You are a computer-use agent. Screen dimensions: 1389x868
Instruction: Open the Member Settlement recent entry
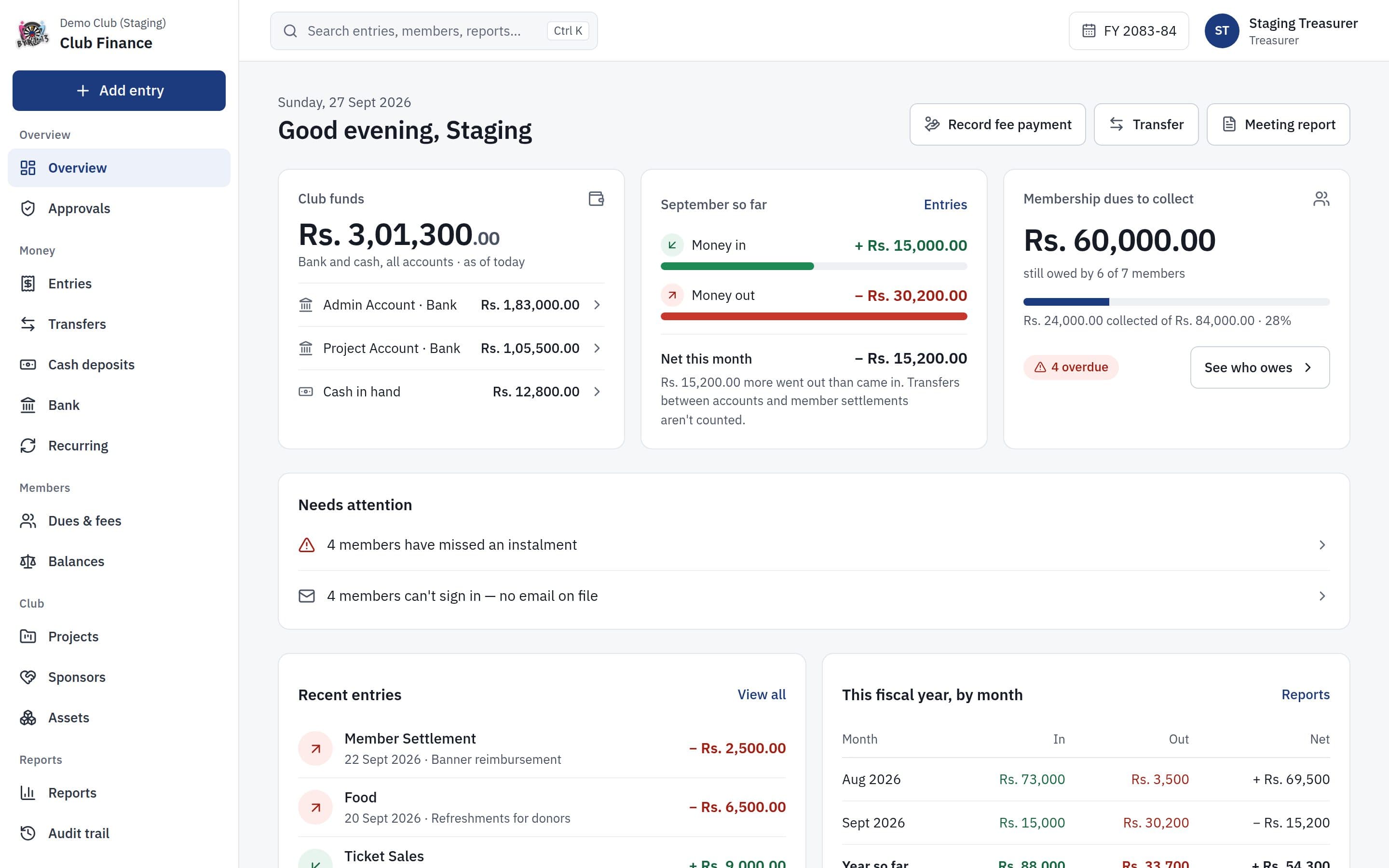coord(542,748)
